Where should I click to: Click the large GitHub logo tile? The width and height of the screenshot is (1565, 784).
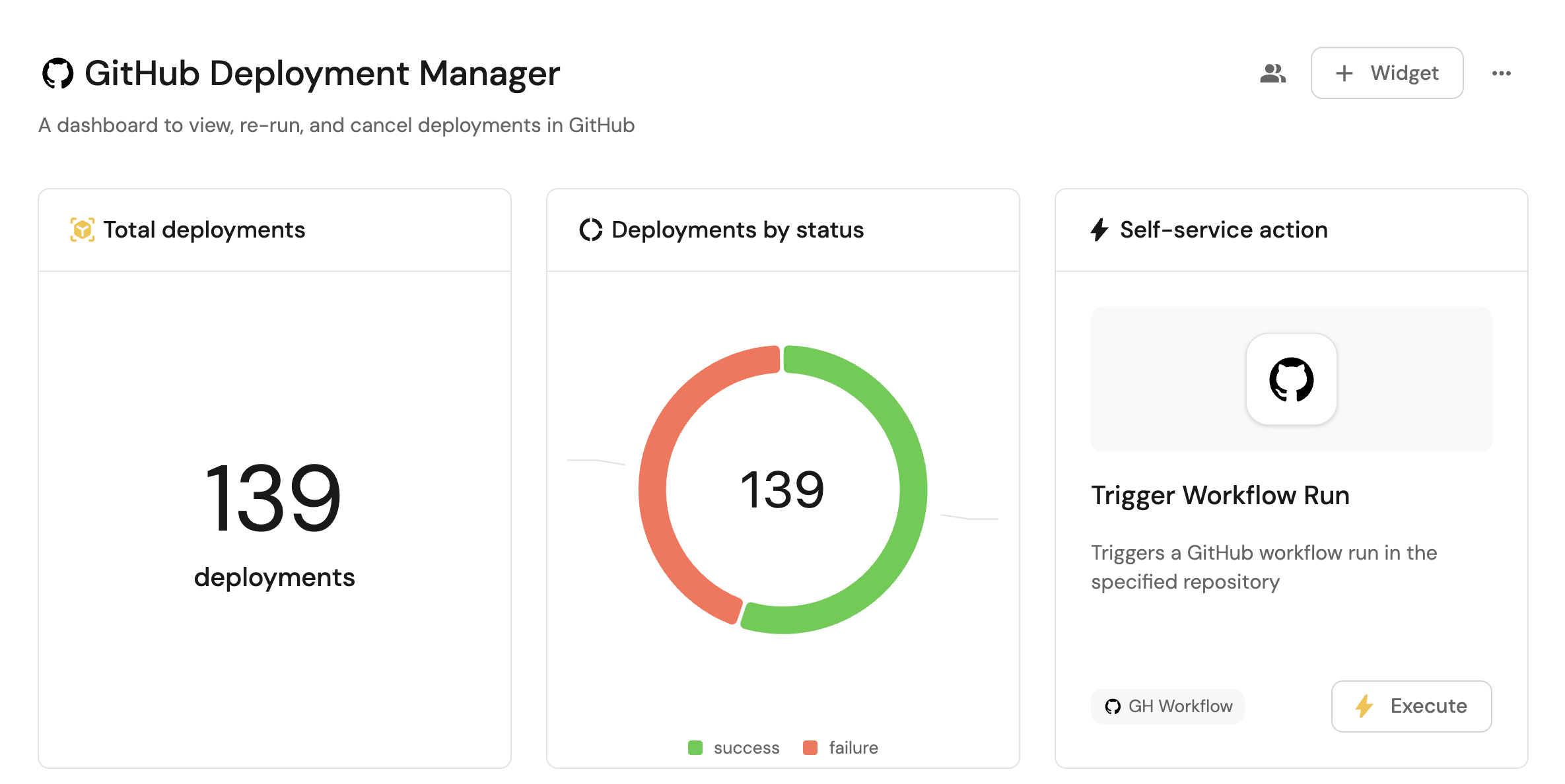(1291, 379)
